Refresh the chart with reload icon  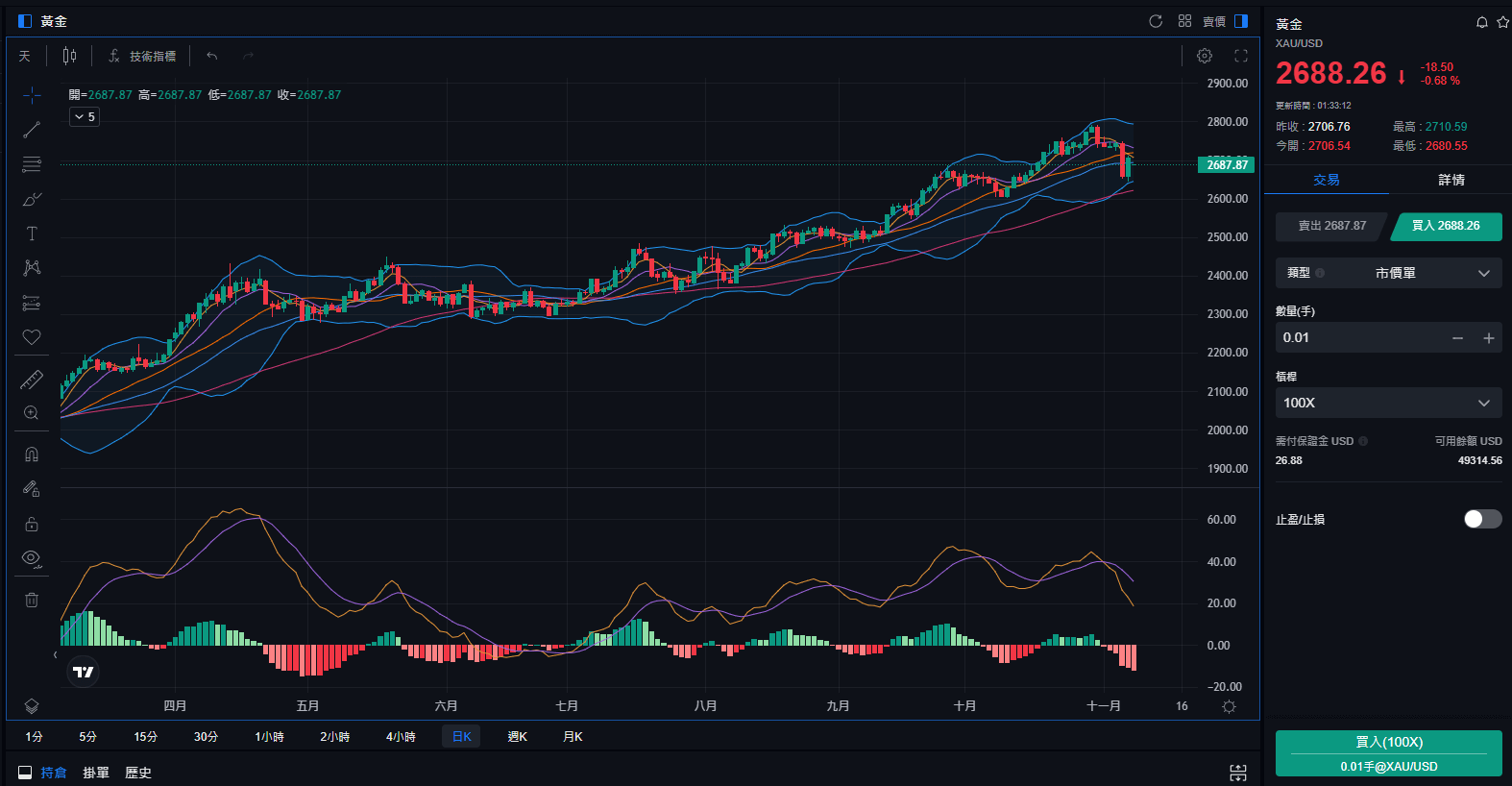pos(1156,21)
